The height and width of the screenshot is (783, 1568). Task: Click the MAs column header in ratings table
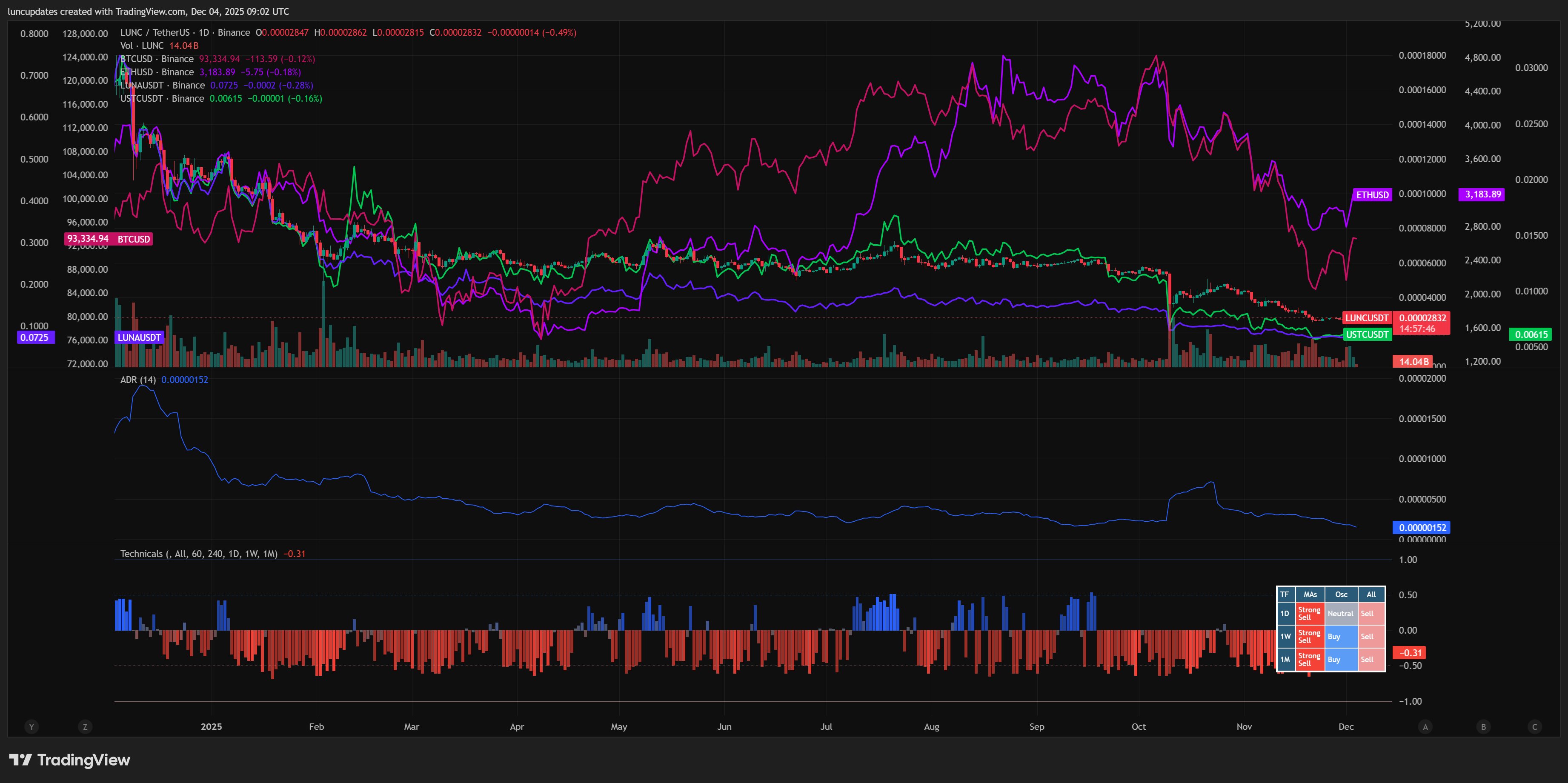point(1310,594)
